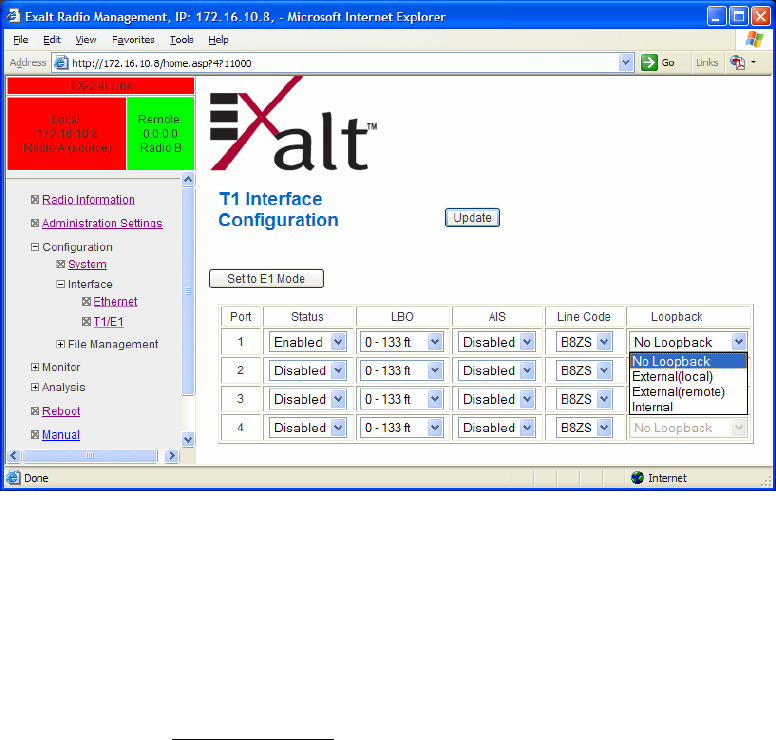Click the Adobe PDF toolbar icon

(737, 63)
